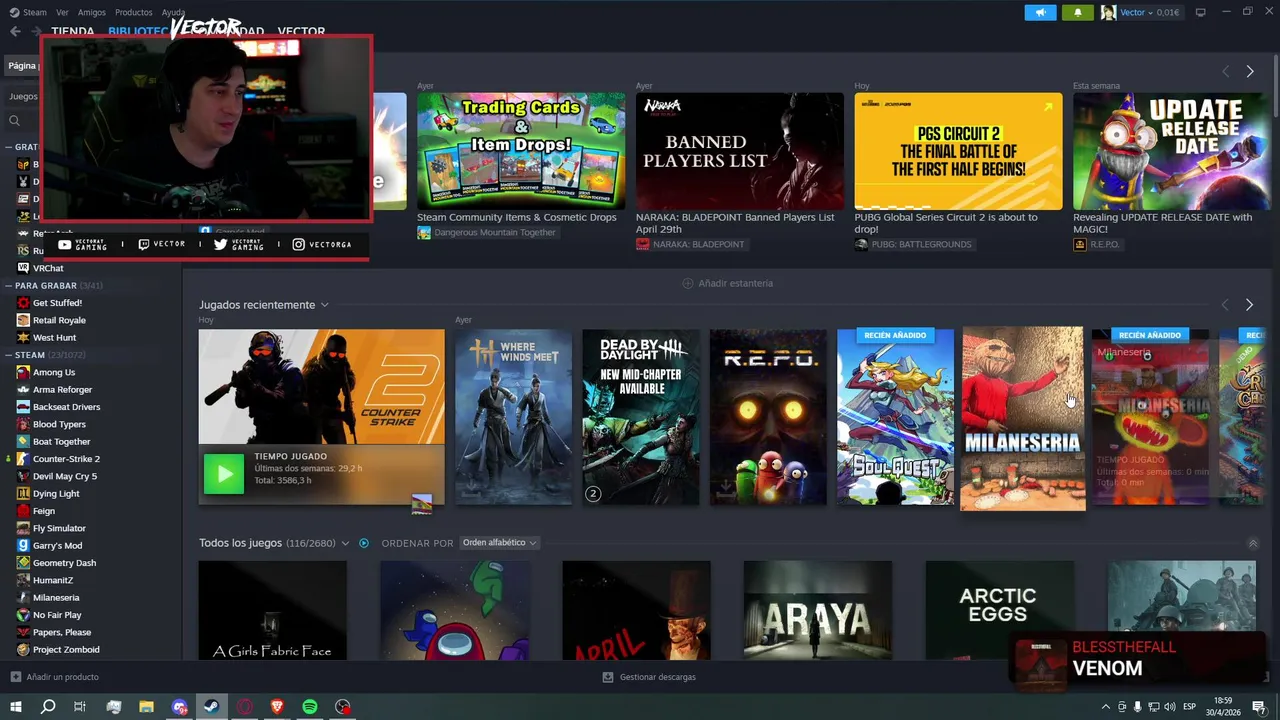
Task: Open the NARAKA Banned Players List news image
Action: point(739,151)
